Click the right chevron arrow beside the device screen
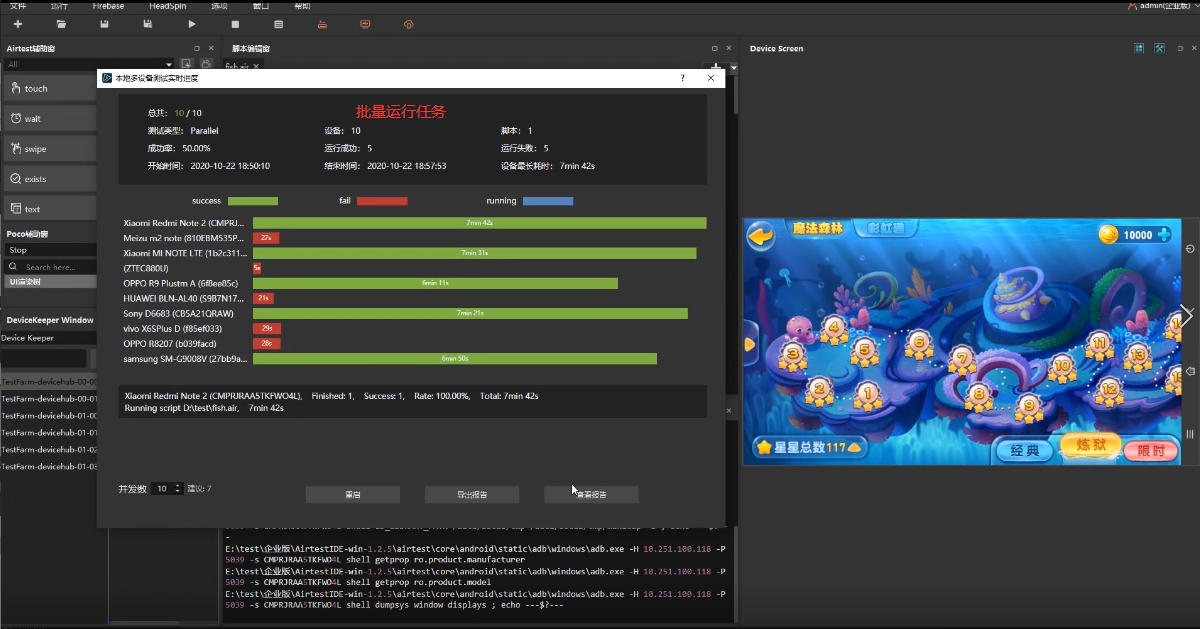 [1186, 314]
